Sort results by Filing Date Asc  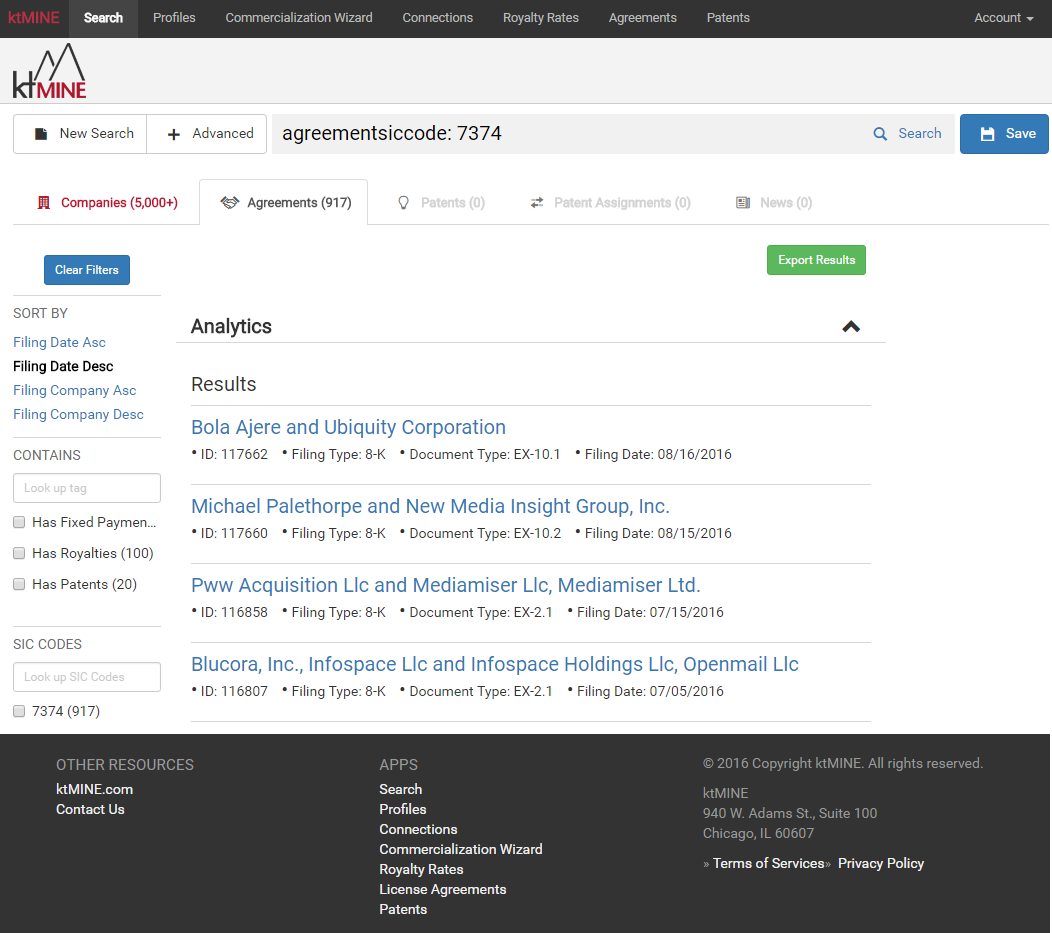click(59, 342)
